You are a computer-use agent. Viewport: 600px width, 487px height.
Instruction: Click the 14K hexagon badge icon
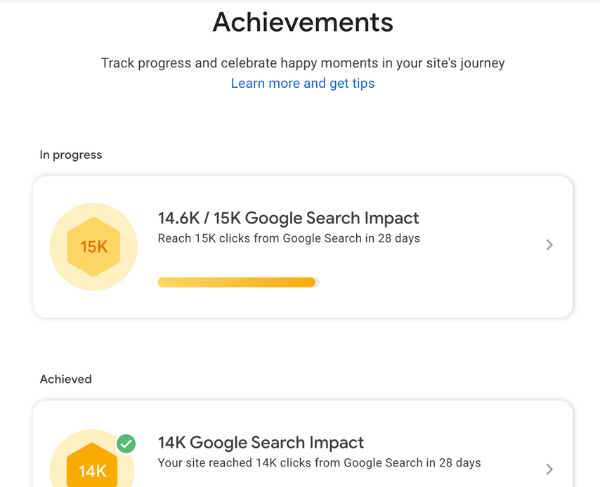[x=94, y=468]
